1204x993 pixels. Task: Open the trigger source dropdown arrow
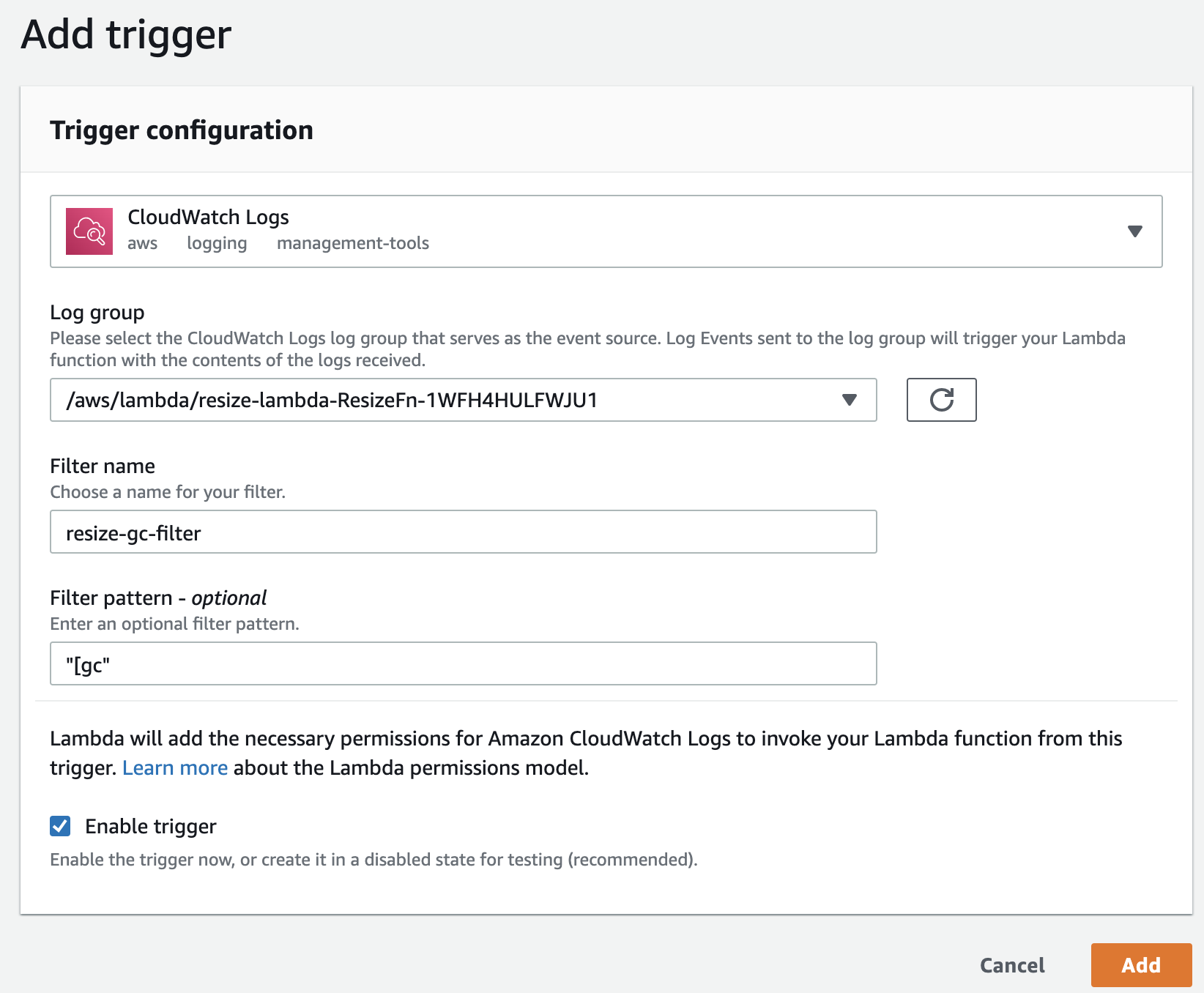click(1134, 231)
